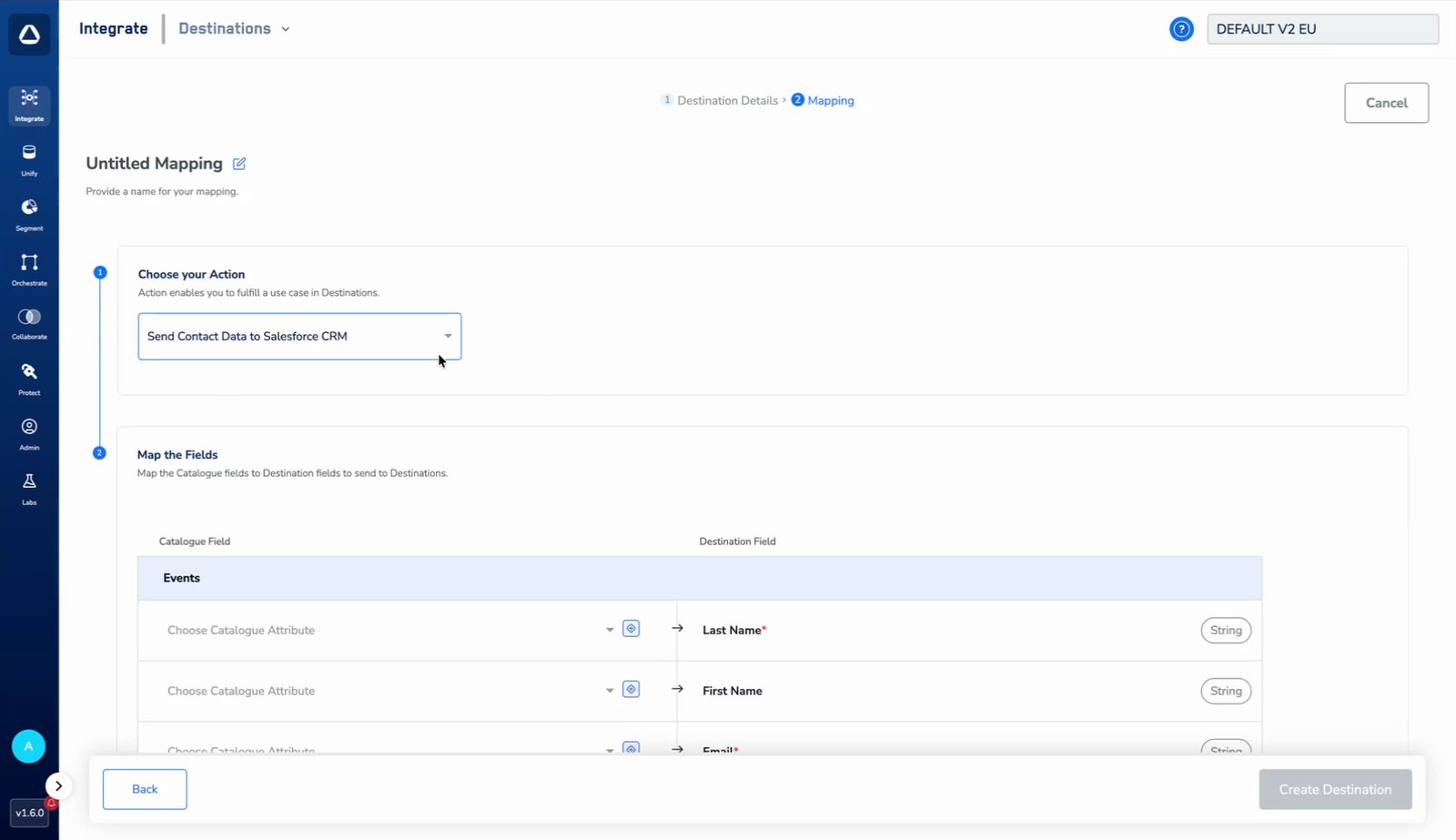Click the Back button
The width and height of the screenshot is (1456, 840).
[145, 789]
